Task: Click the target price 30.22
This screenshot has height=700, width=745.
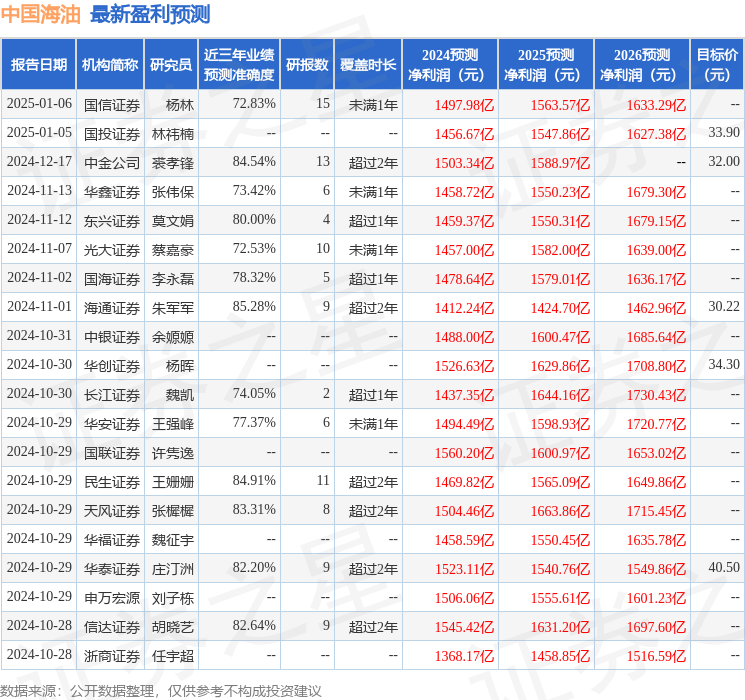Action: 724,306
